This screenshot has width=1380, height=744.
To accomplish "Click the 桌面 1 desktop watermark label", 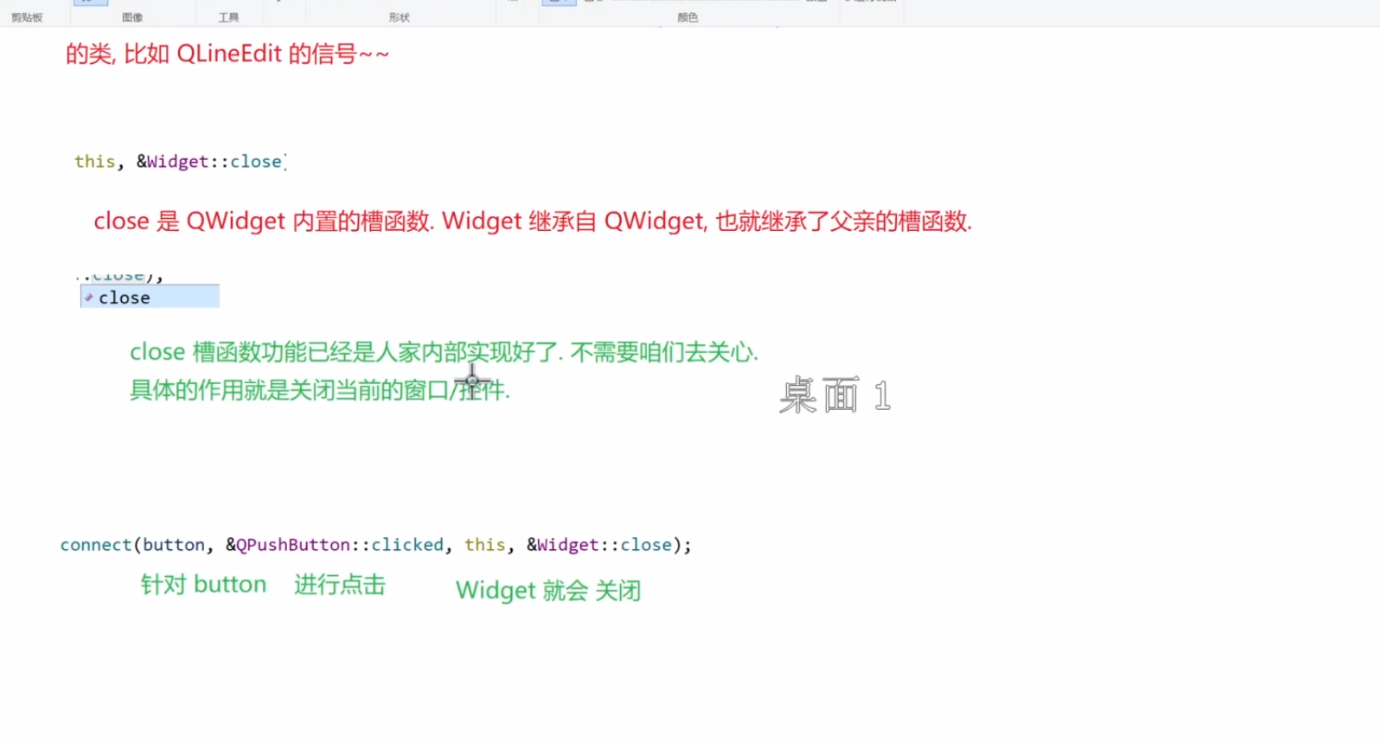I will pyautogui.click(x=834, y=394).
